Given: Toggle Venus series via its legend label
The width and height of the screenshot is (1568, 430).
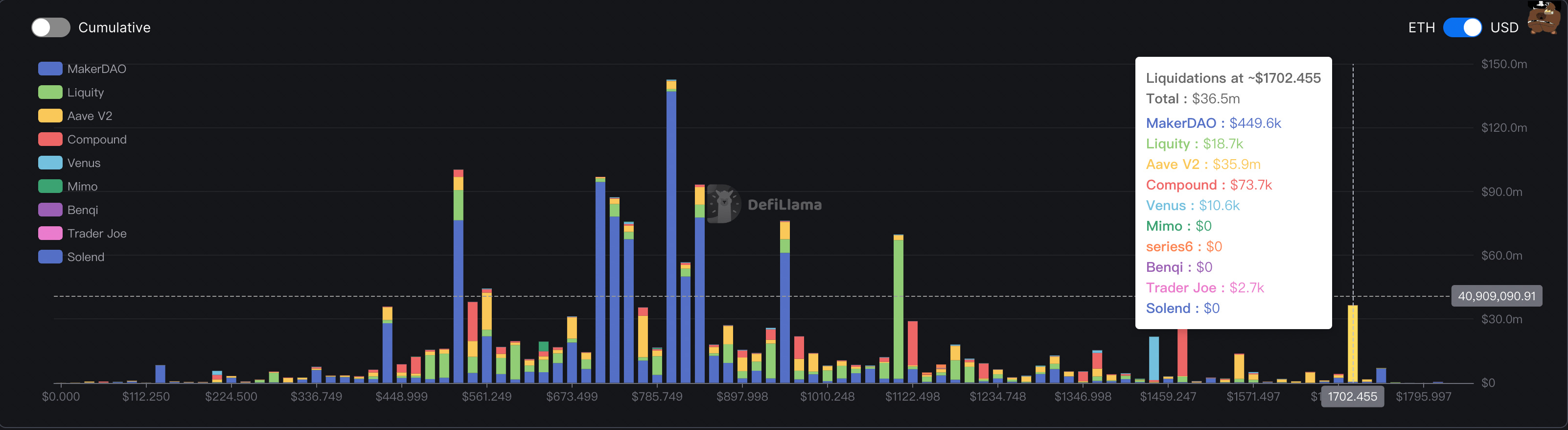Looking at the screenshot, I should click(84, 163).
